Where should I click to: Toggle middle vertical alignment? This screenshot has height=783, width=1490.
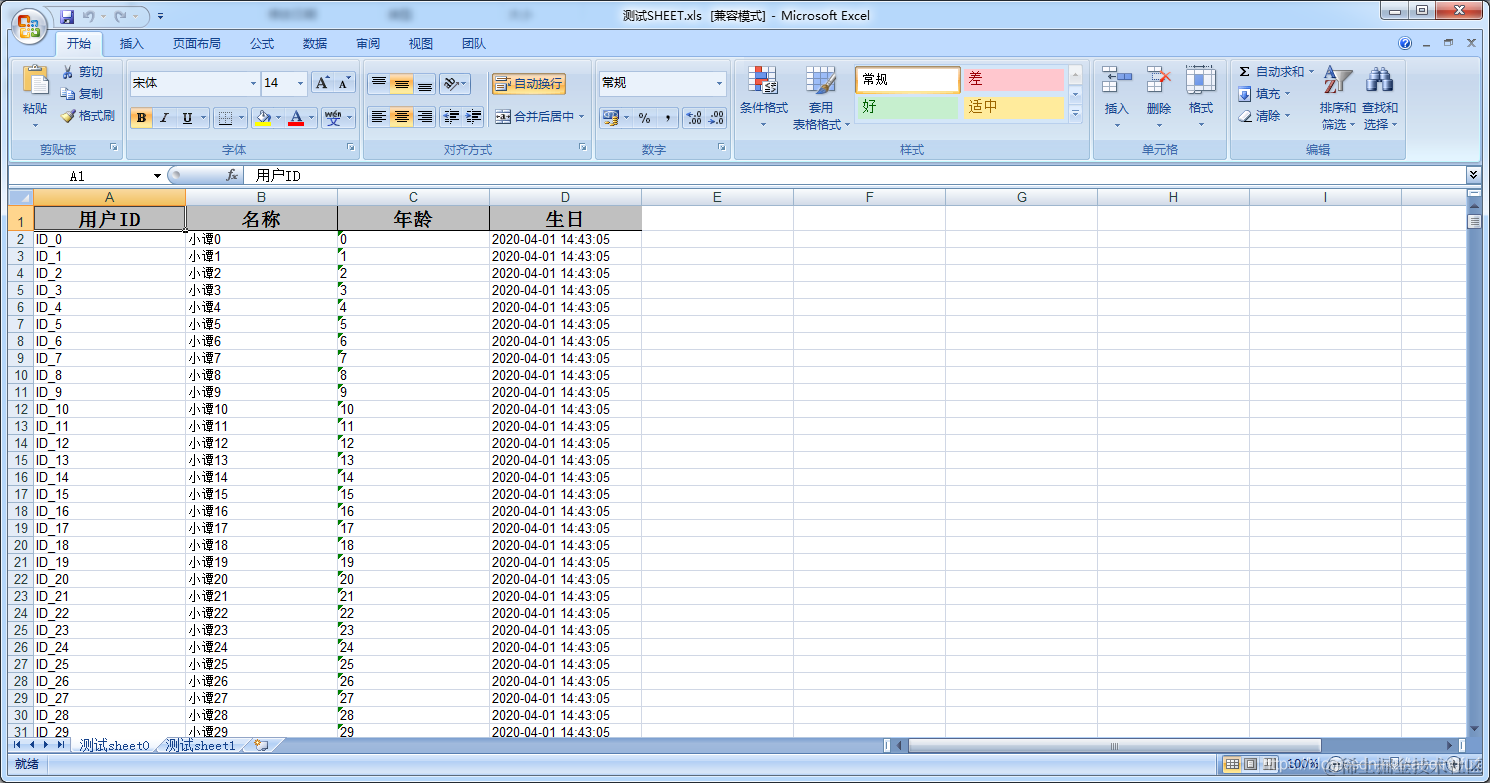pos(402,84)
